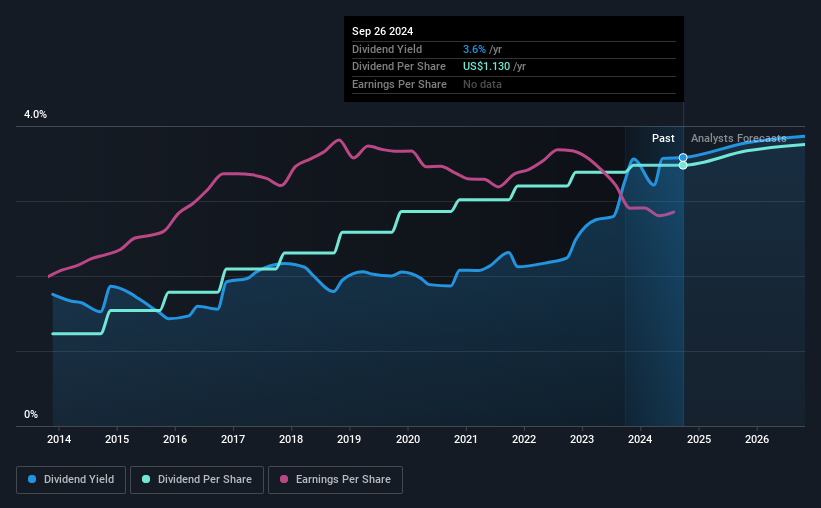Click the blue Dividend Yield data point marker
Screen dimensions: 821x508
[683, 158]
